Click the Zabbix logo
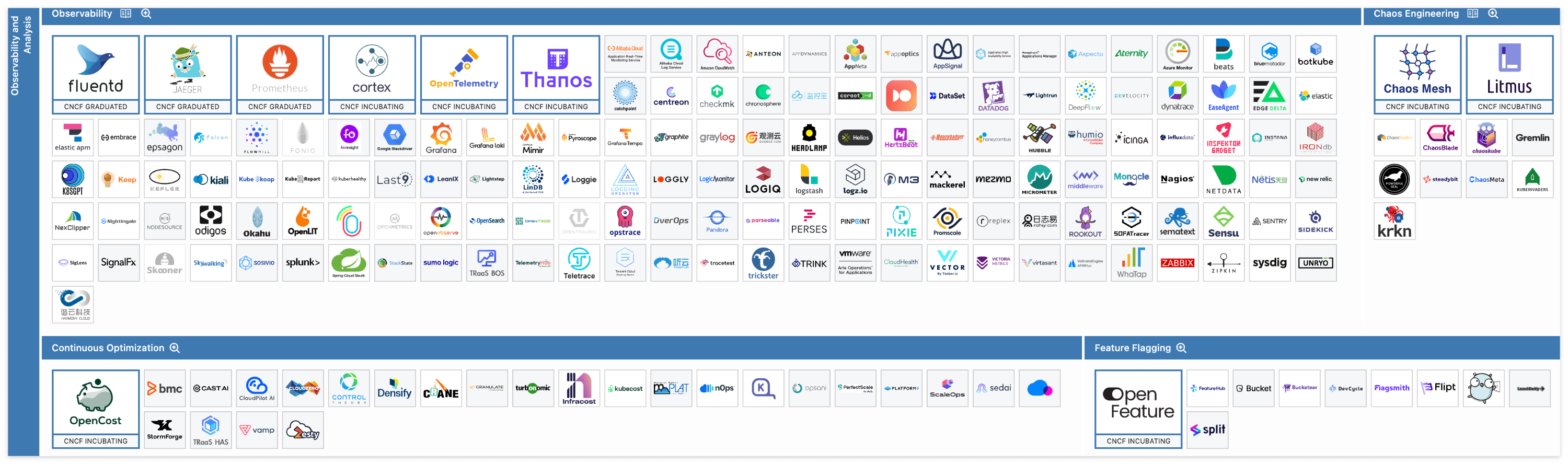Screen dimensions: 1568x464 point(1177,262)
